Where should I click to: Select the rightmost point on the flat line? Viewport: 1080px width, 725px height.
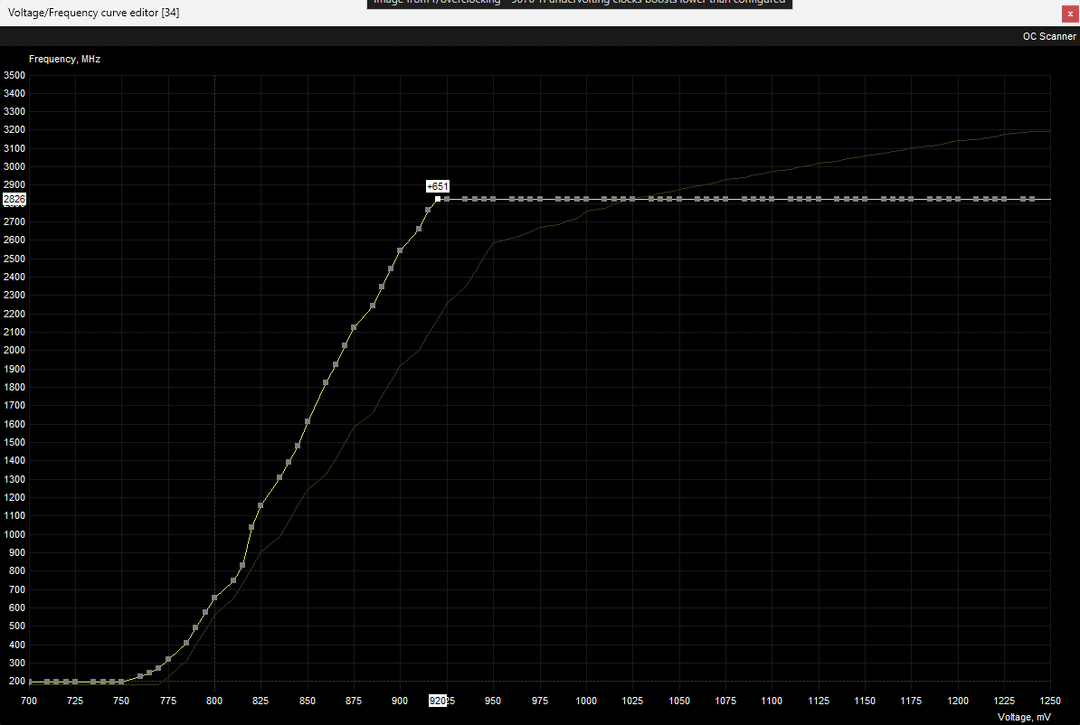click(1033, 199)
